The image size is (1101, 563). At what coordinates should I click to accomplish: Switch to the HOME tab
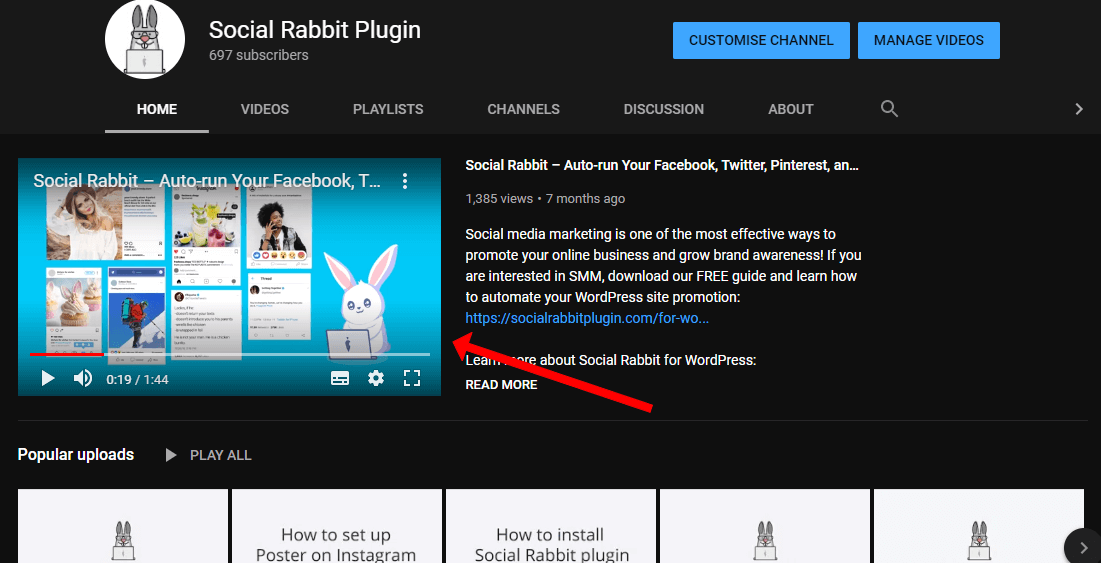coord(157,110)
